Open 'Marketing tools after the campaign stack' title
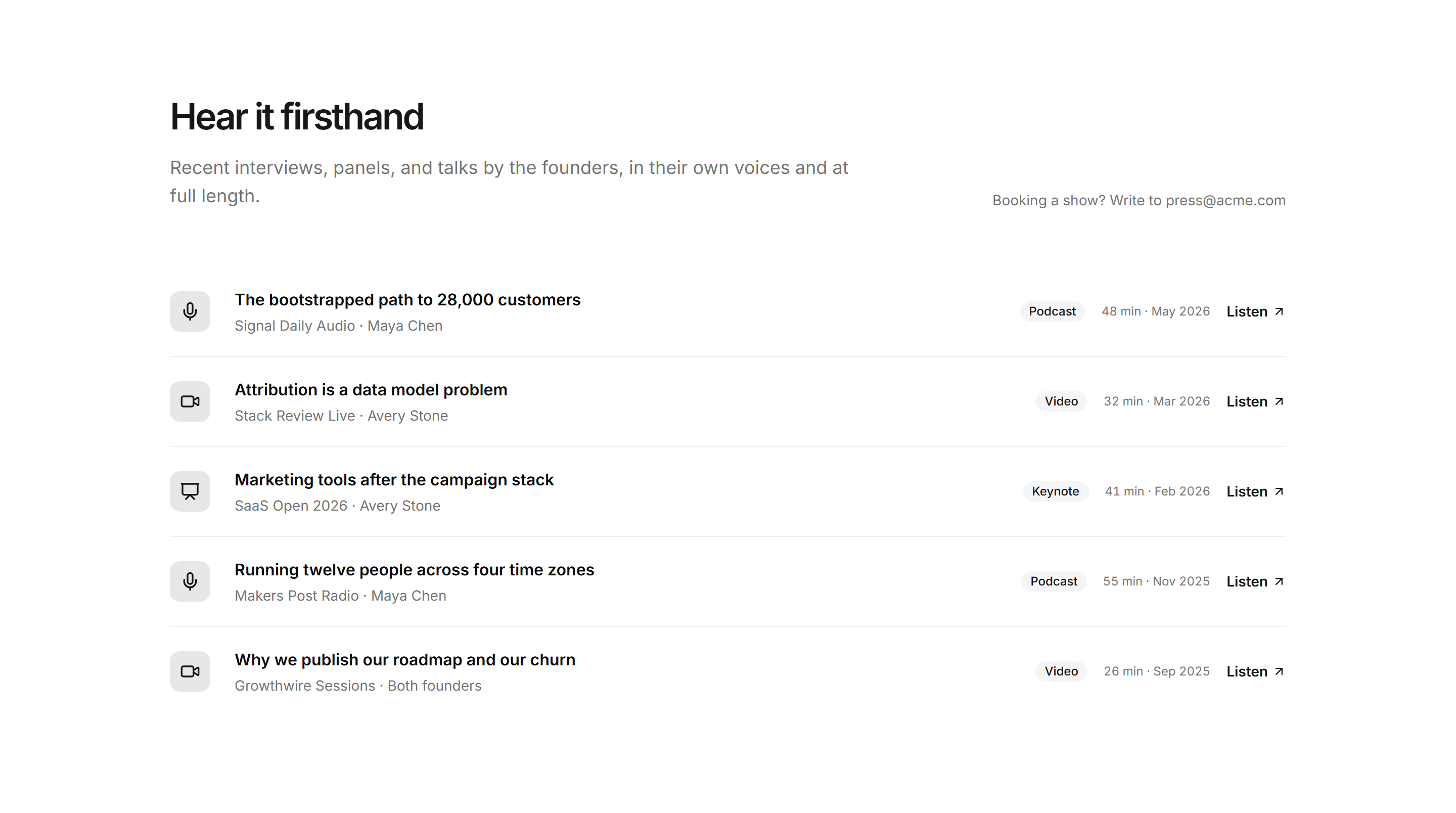 pos(394,479)
